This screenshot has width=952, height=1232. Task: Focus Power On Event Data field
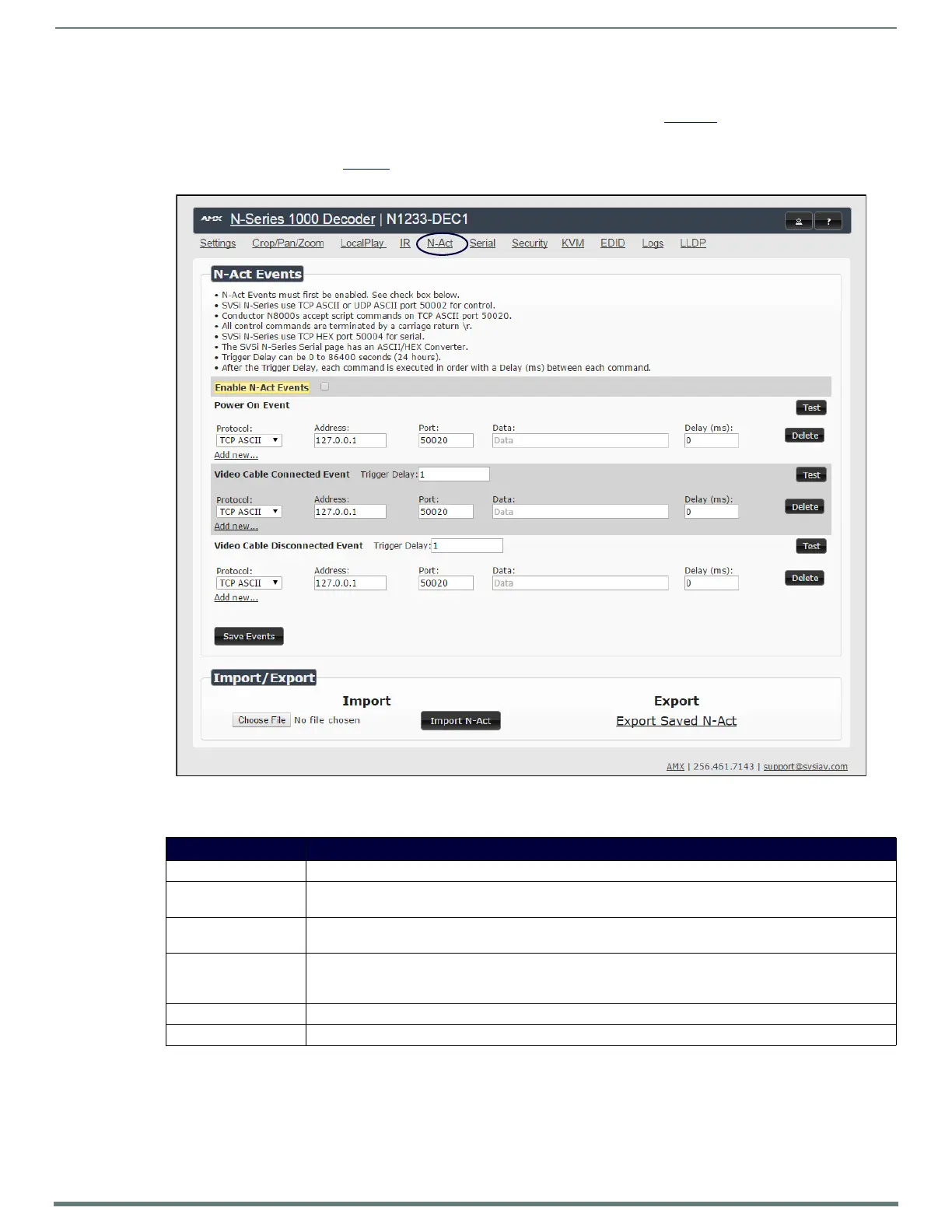pos(580,440)
